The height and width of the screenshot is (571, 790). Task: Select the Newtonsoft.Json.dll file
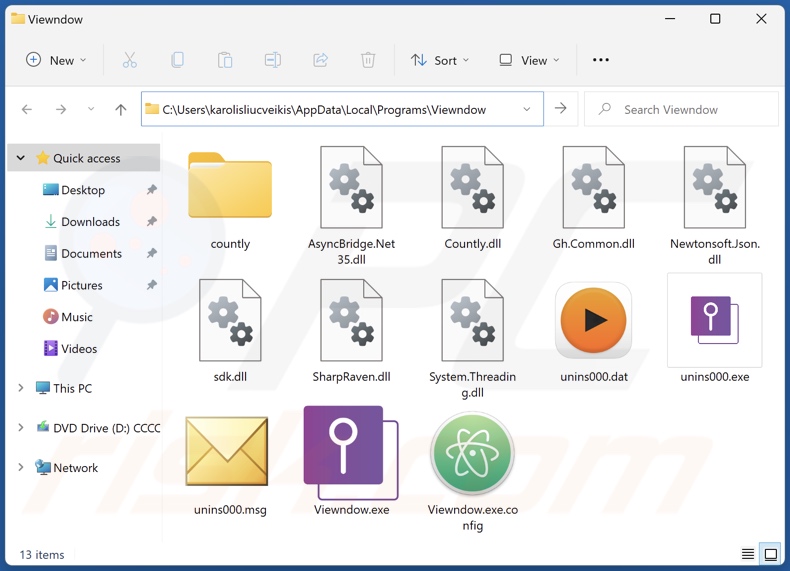pos(714,187)
